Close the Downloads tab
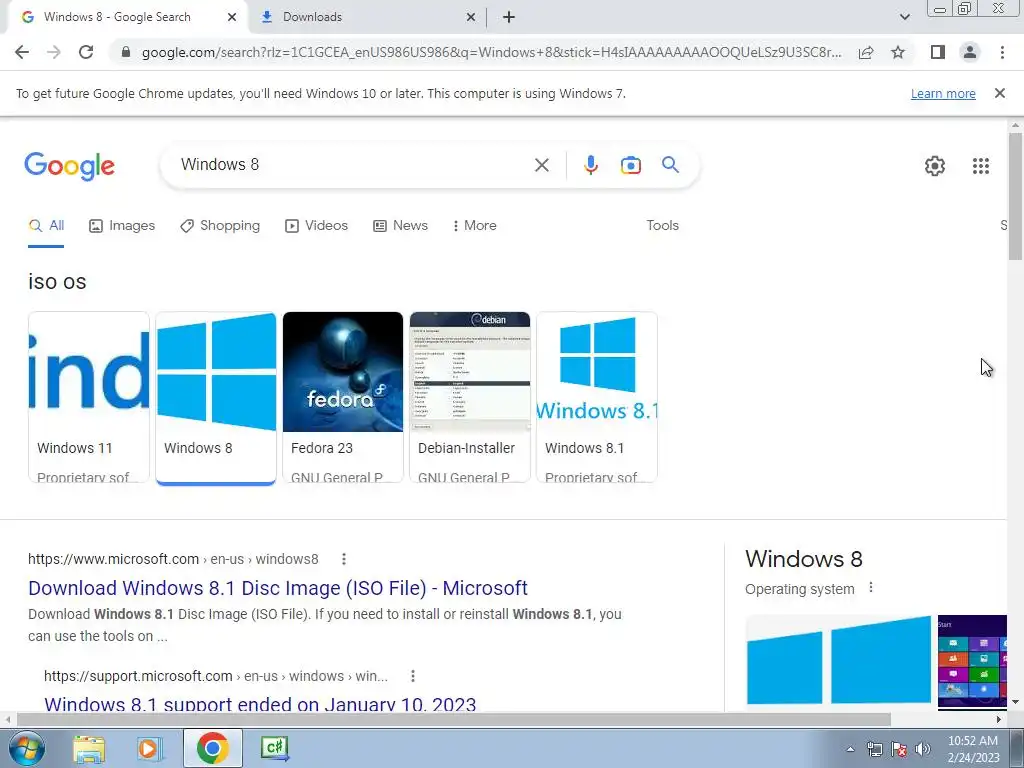 pyautogui.click(x=471, y=17)
